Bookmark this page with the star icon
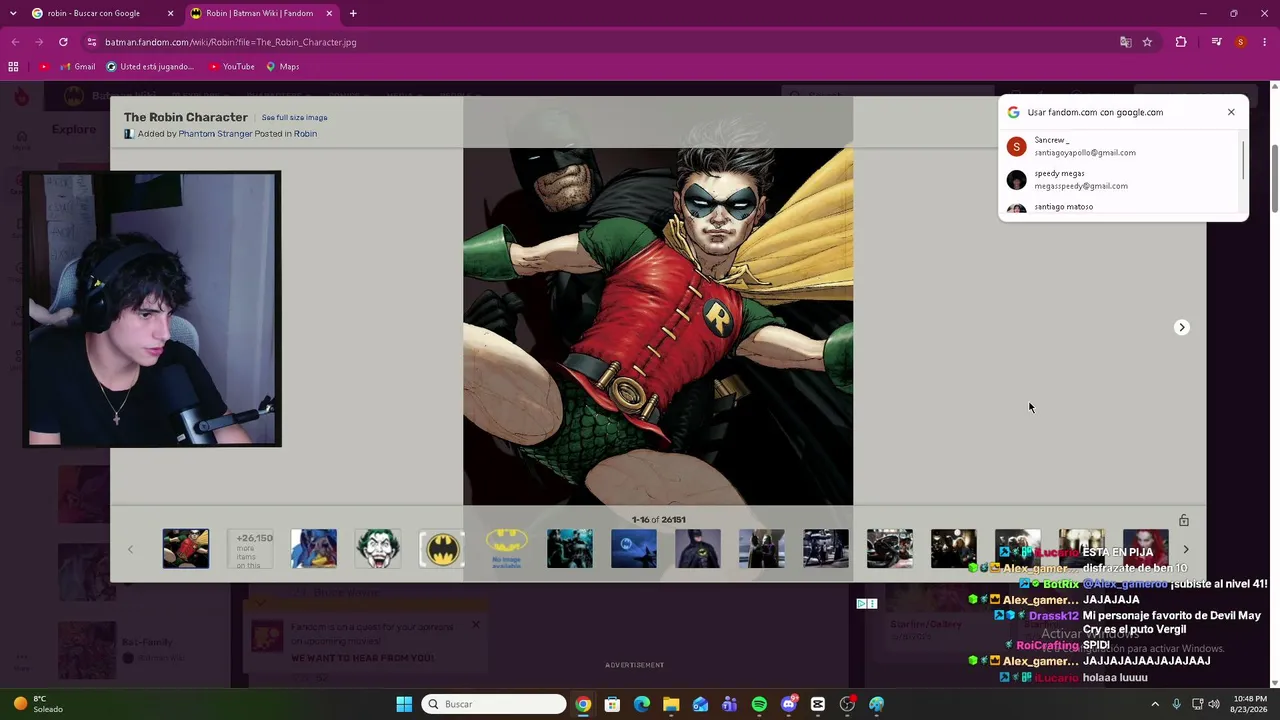Screen dimensions: 1280x720 (x=1147, y=42)
